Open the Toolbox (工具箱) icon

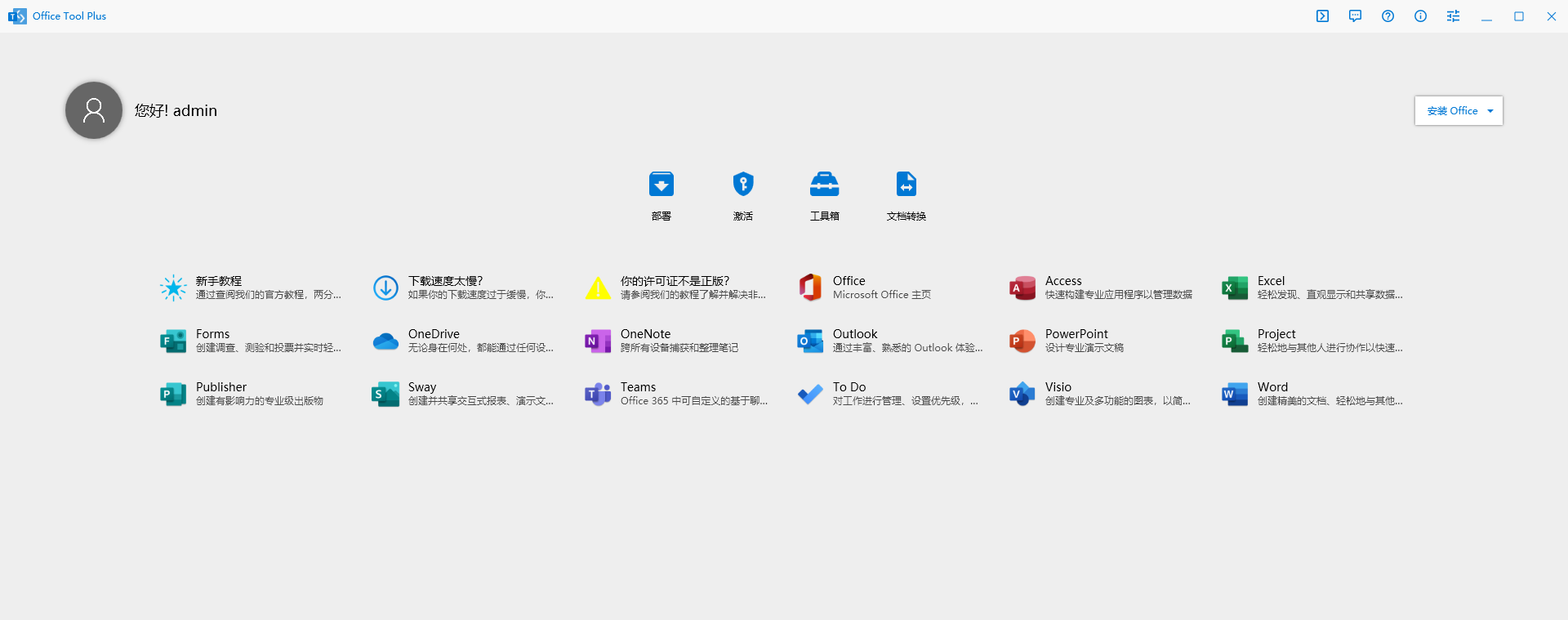pyautogui.click(x=825, y=184)
